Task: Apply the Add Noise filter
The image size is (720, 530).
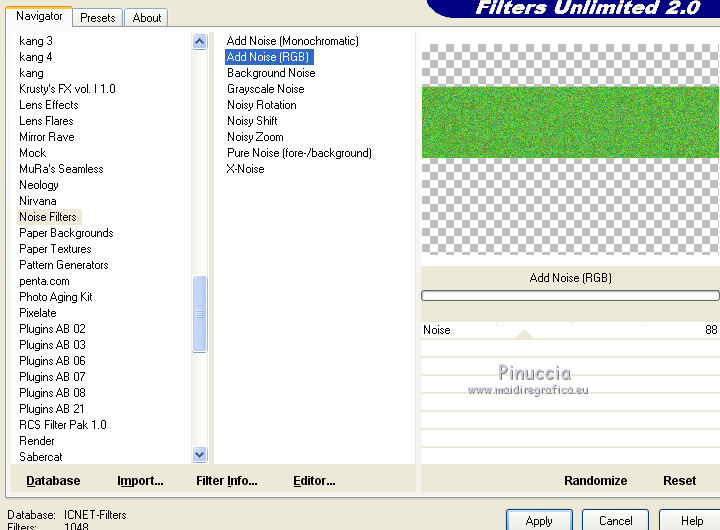Action: pos(539,520)
